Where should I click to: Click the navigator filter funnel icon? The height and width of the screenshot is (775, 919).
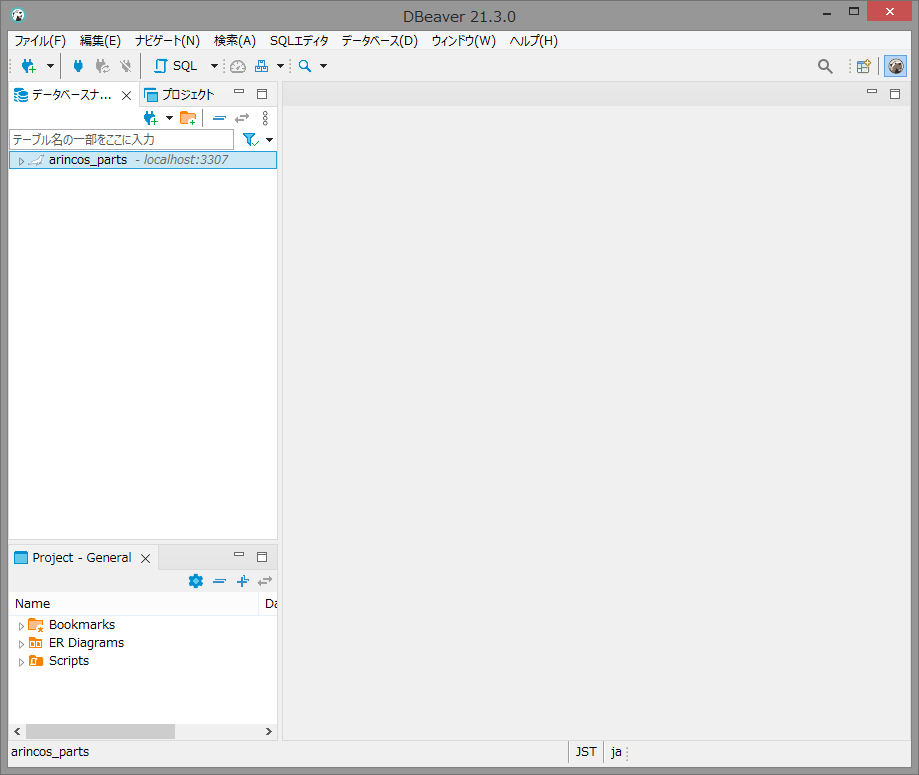click(x=250, y=140)
